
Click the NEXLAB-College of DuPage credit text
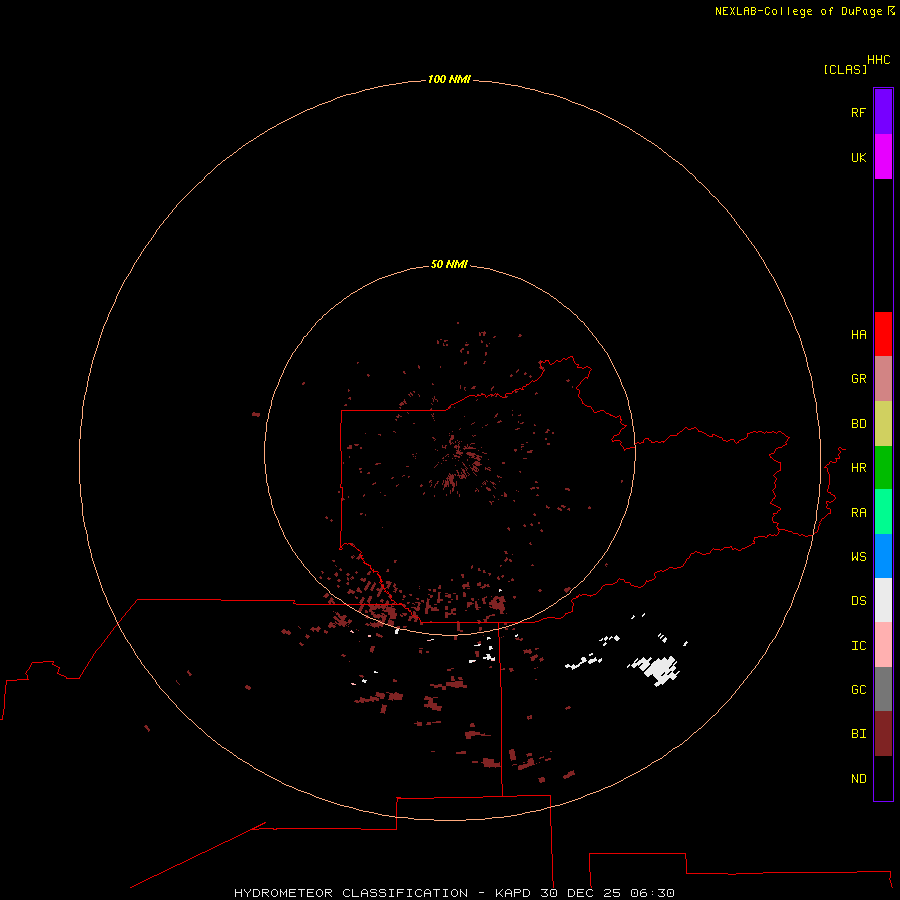(798, 11)
